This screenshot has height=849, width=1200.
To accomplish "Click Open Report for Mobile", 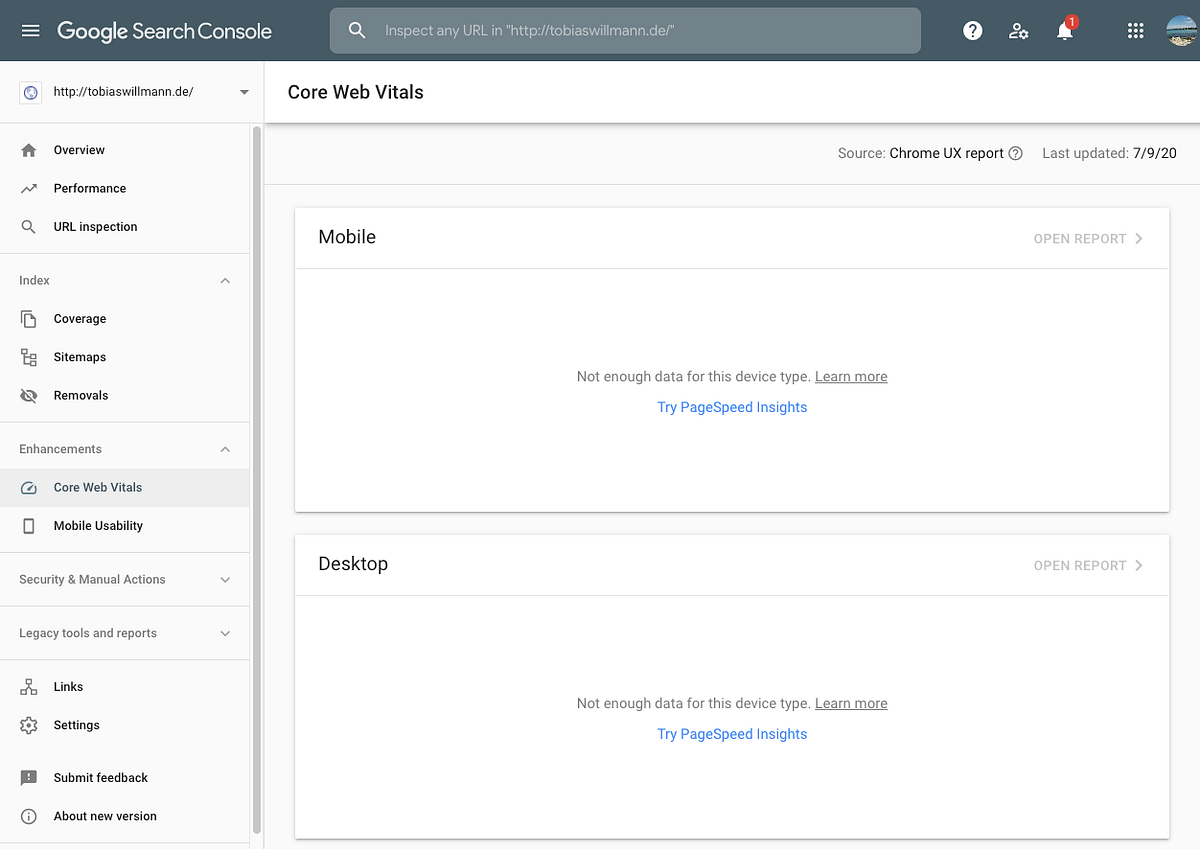I will point(1088,239).
